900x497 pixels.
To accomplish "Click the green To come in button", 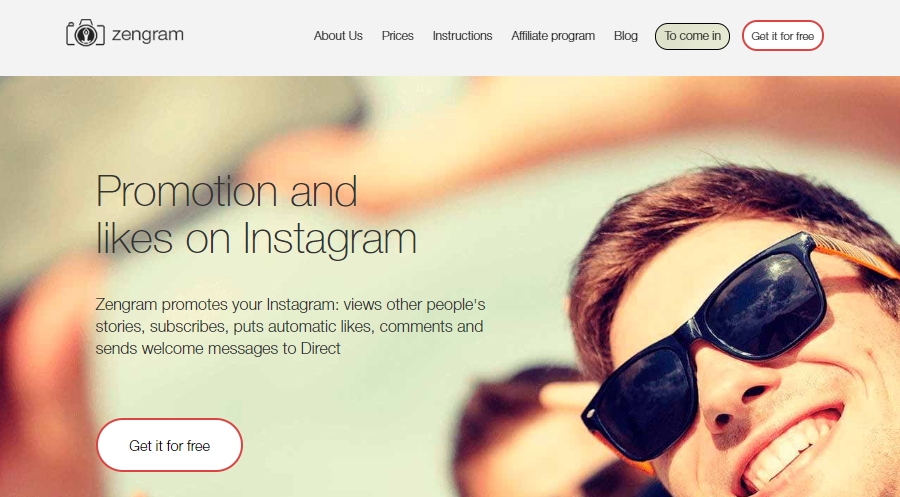I will [x=692, y=36].
